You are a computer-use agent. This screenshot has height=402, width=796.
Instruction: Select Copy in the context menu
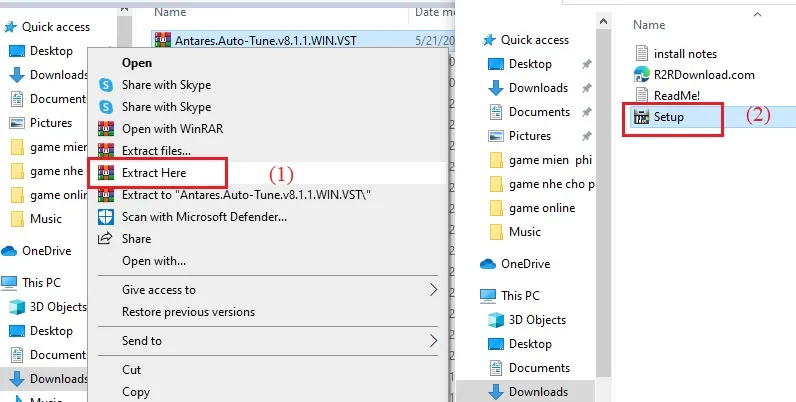(x=136, y=392)
